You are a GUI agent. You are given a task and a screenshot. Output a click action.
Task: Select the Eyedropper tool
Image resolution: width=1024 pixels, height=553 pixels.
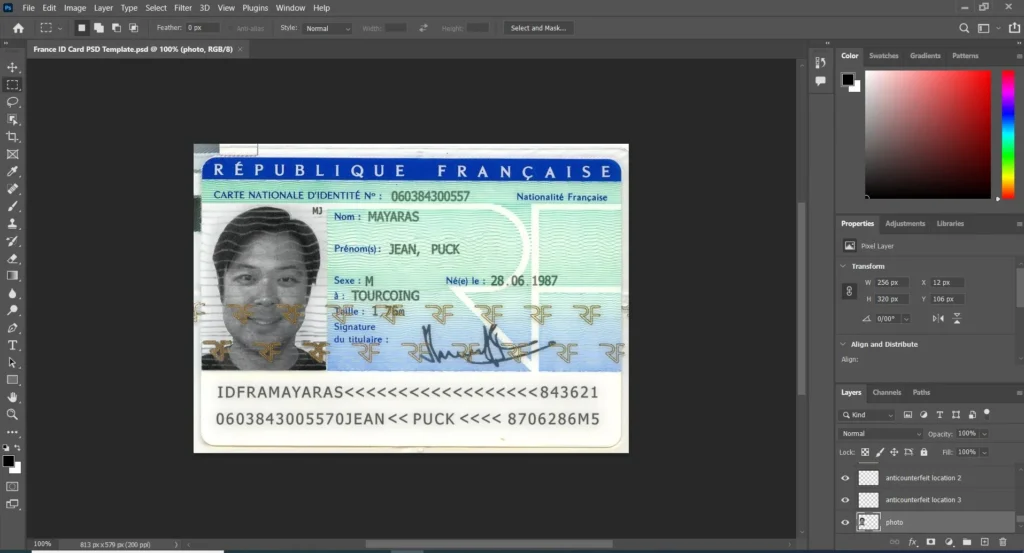[x=12, y=172]
